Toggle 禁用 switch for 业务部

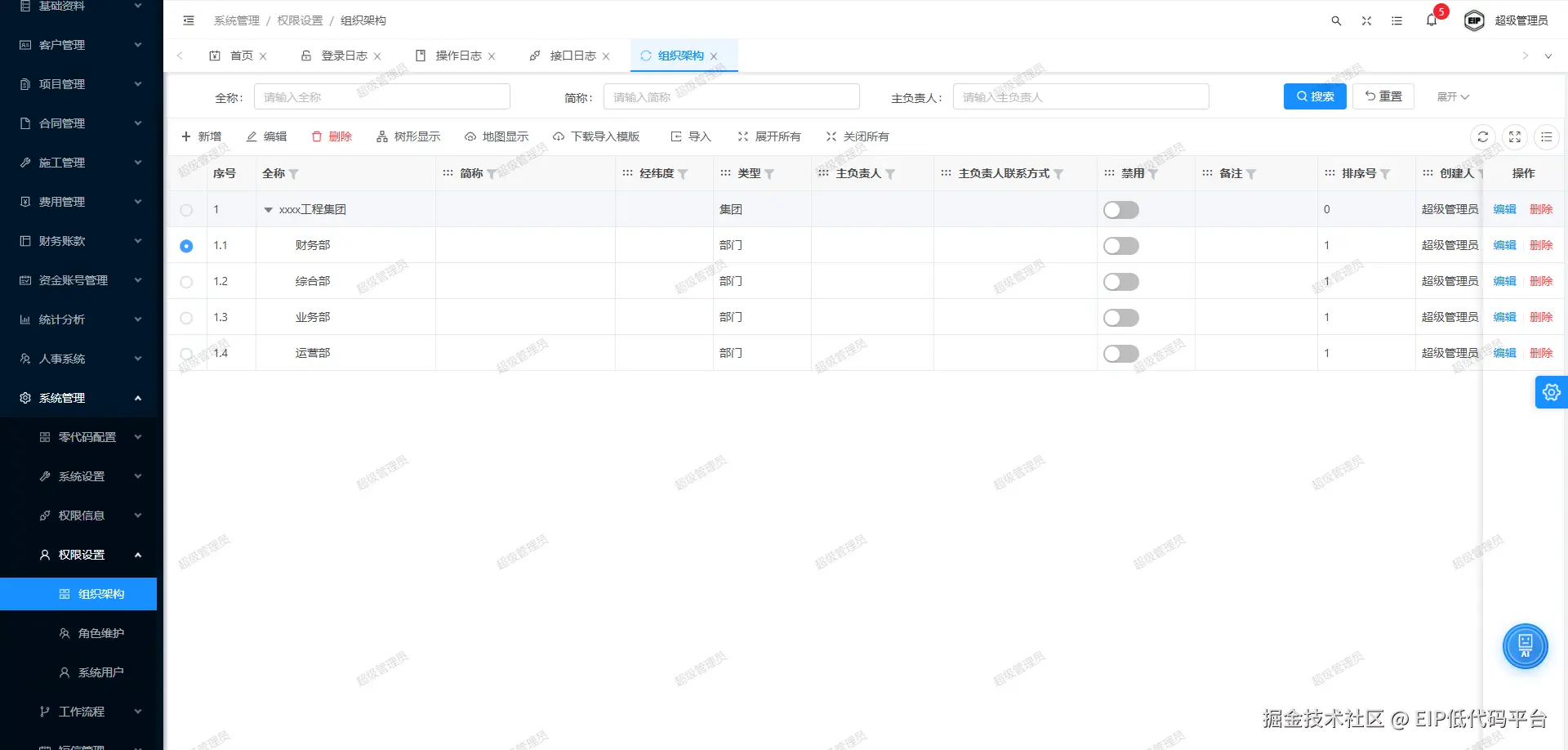pos(1121,318)
